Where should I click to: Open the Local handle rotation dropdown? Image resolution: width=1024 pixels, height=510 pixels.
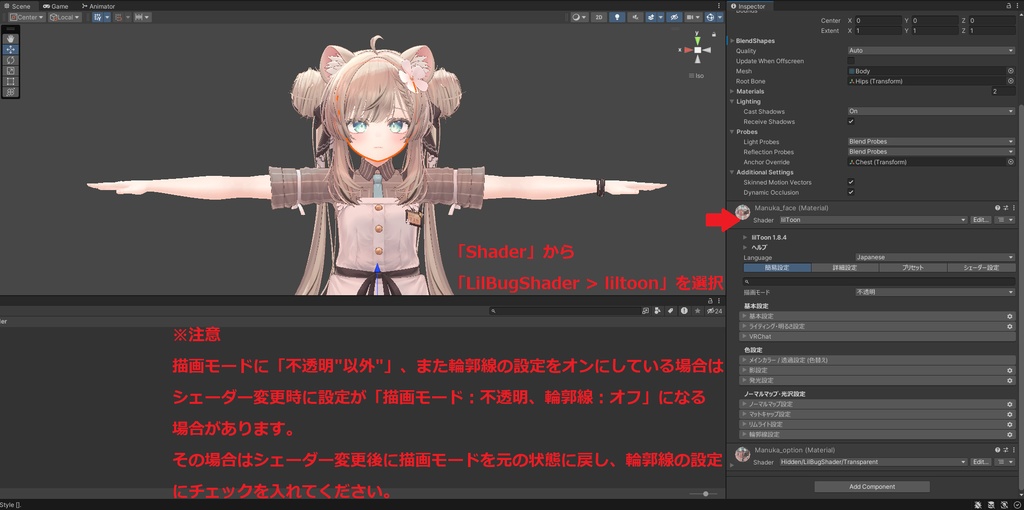[x=65, y=17]
